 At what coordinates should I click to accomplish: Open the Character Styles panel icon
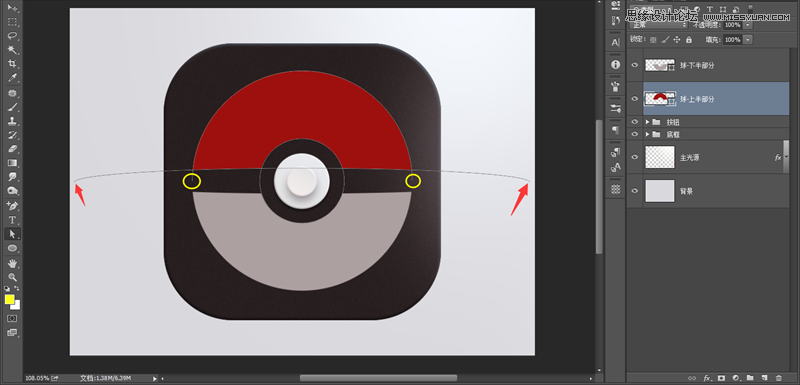[x=615, y=167]
